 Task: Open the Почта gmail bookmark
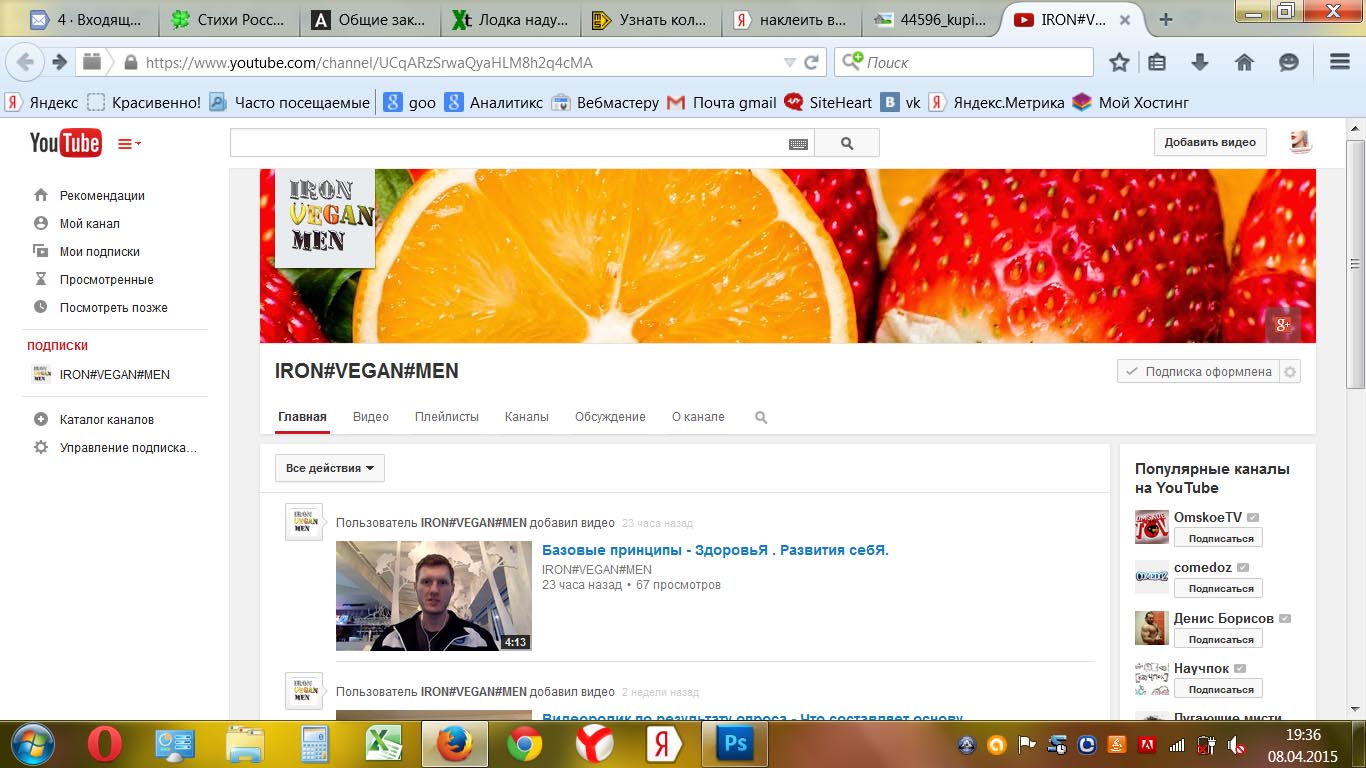722,102
